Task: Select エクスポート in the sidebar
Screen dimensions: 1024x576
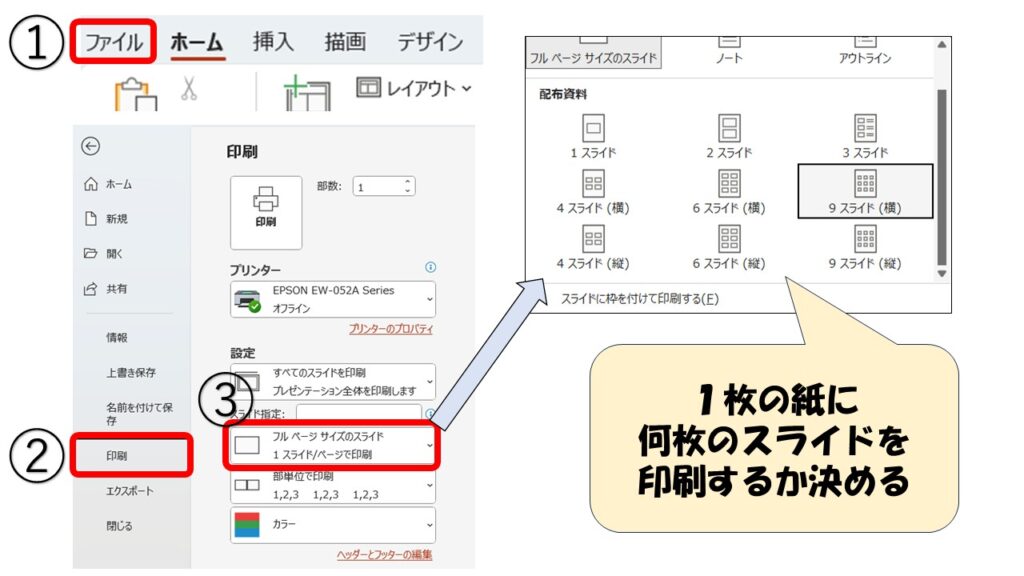Action: click(129, 491)
